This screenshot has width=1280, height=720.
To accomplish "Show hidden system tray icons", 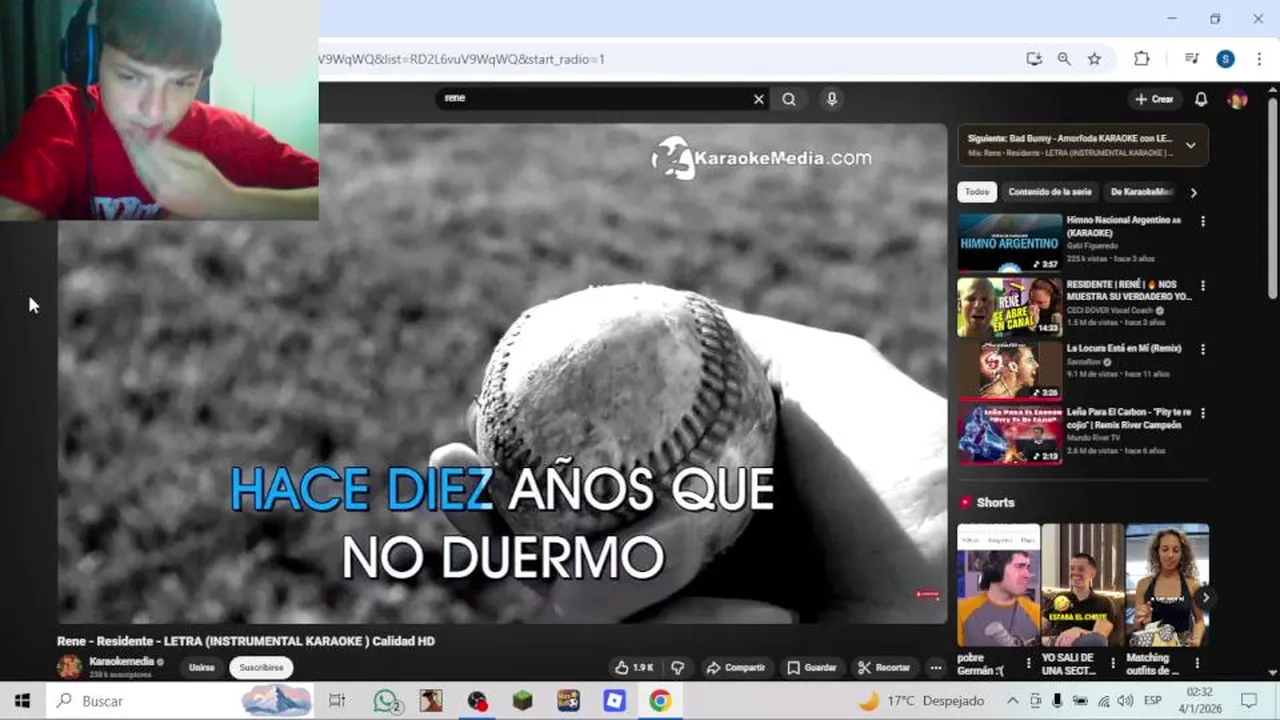I will pyautogui.click(x=1012, y=701).
